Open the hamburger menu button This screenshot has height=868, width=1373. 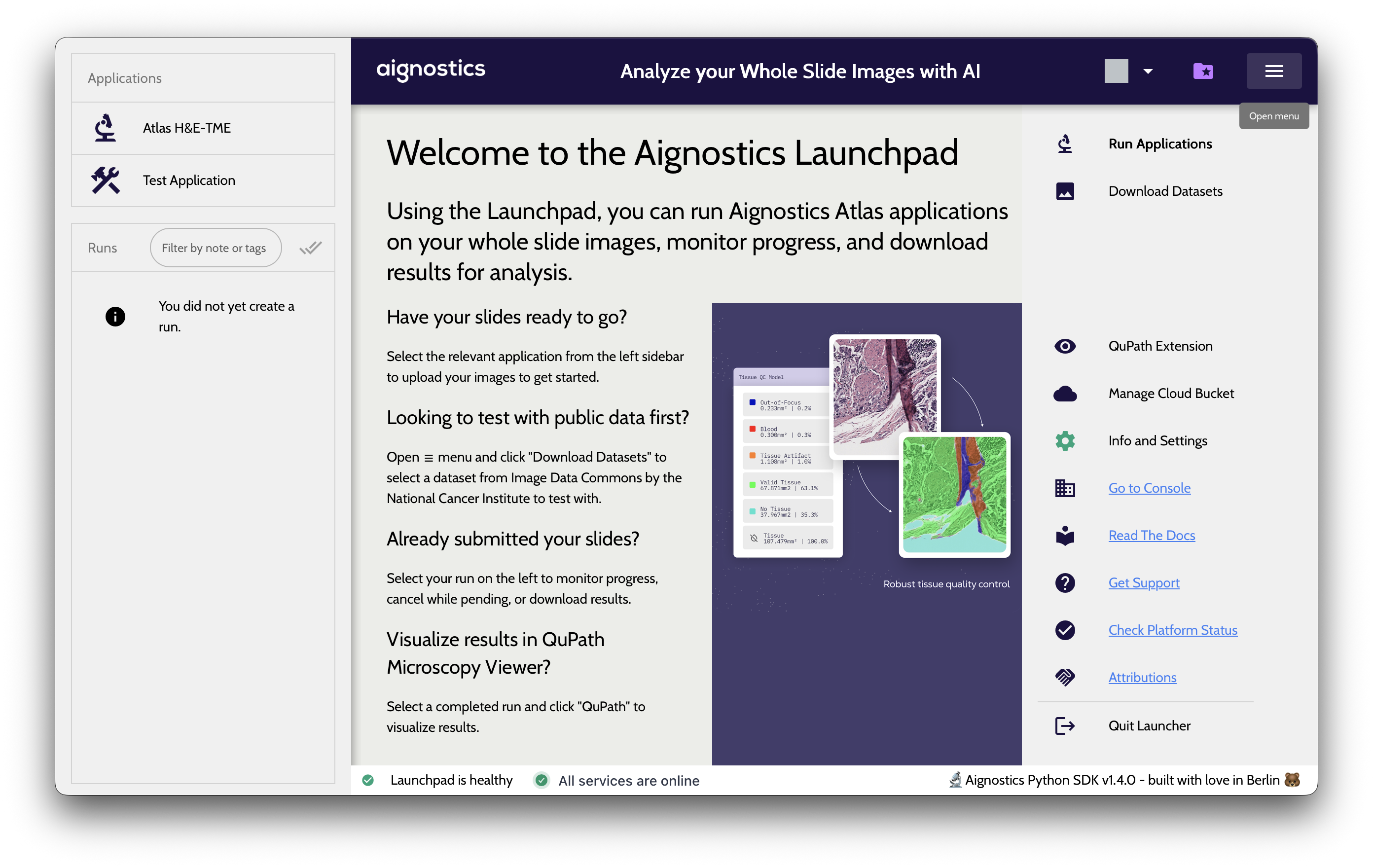coord(1273,72)
